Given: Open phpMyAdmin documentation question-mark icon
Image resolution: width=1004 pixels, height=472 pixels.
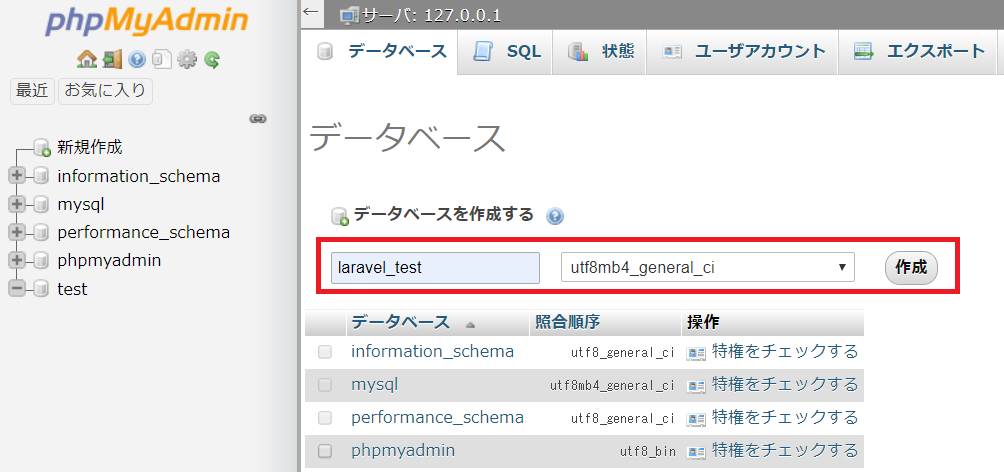Looking at the screenshot, I should 137,60.
